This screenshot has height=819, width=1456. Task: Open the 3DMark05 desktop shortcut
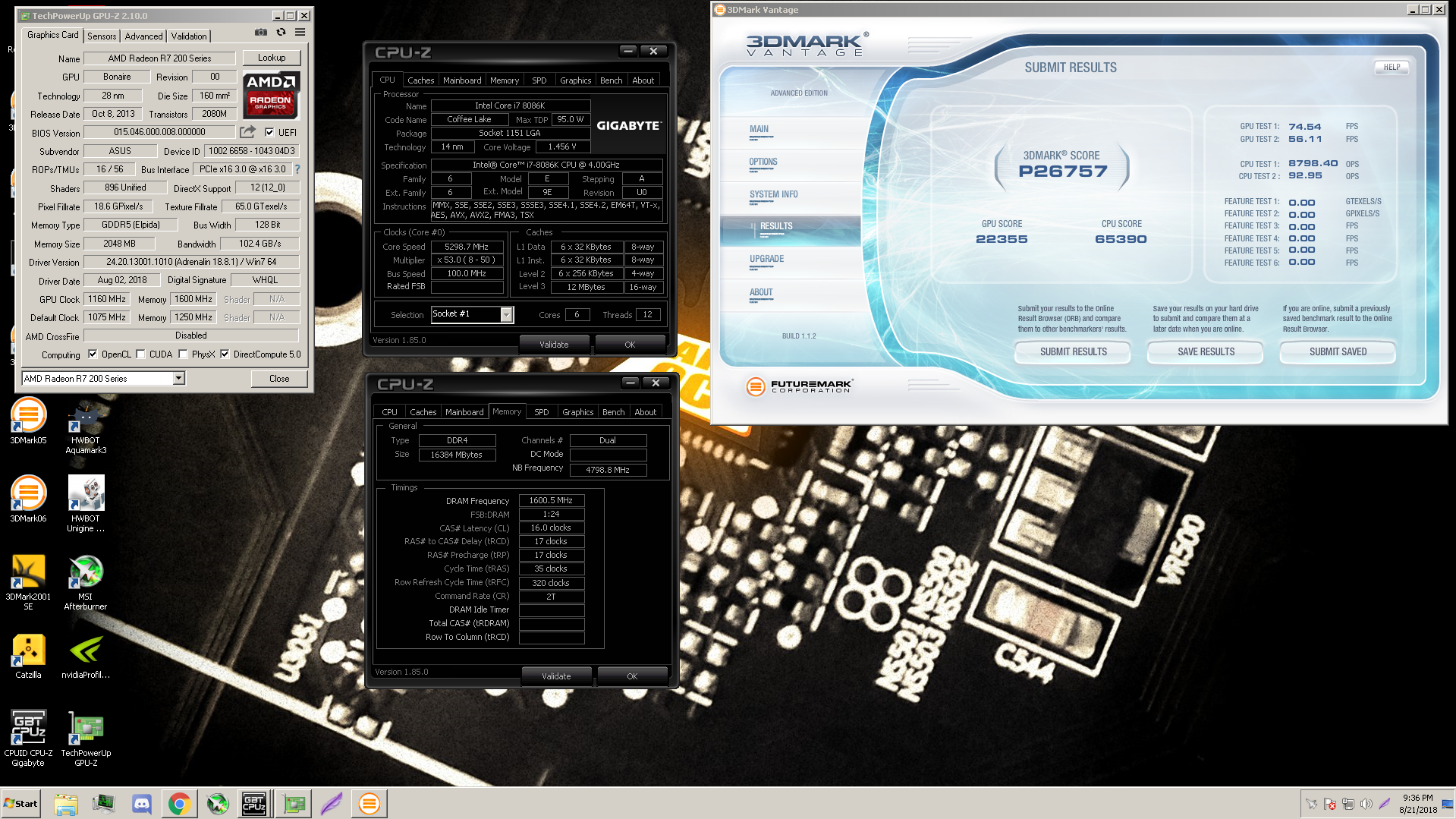coord(28,422)
